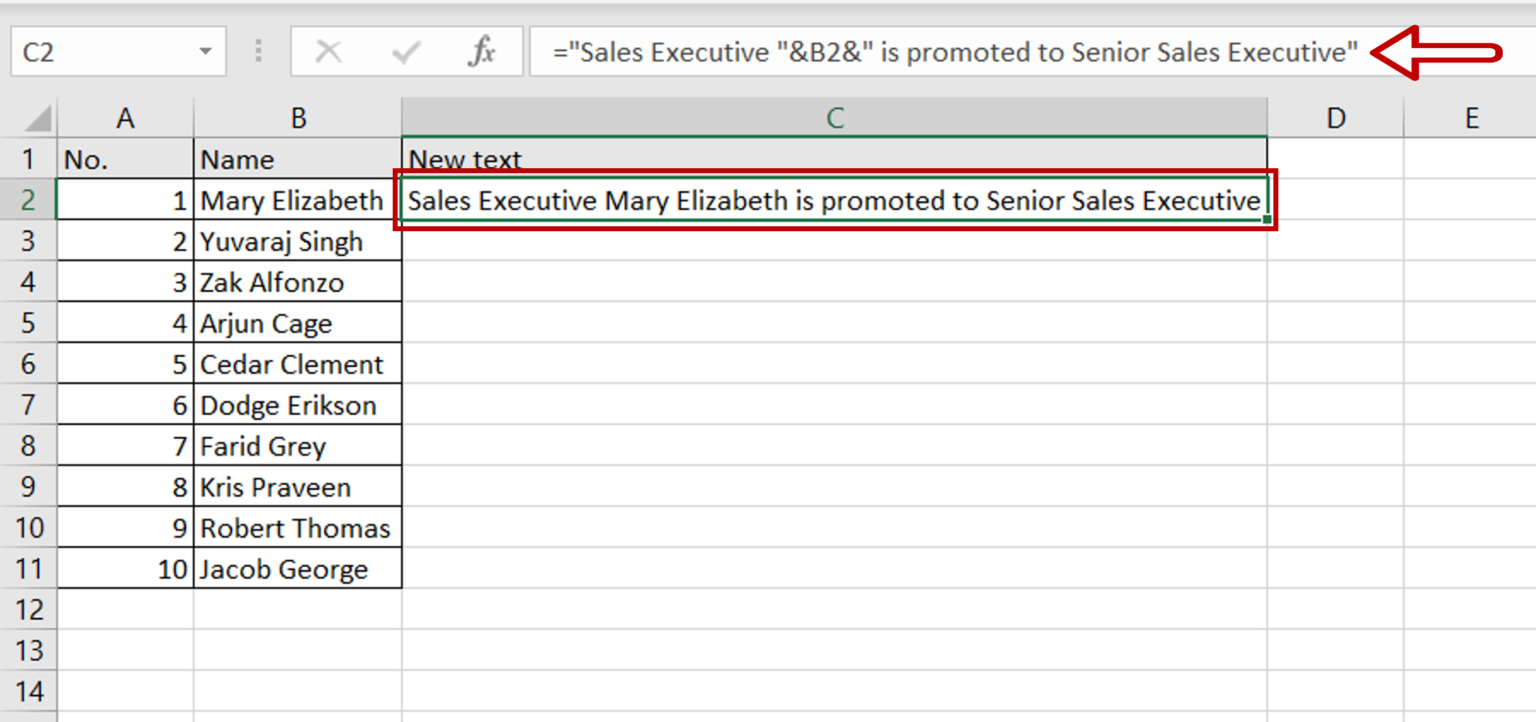
Task: Select the cell containing Mary Elizabeth
Action: point(297,199)
